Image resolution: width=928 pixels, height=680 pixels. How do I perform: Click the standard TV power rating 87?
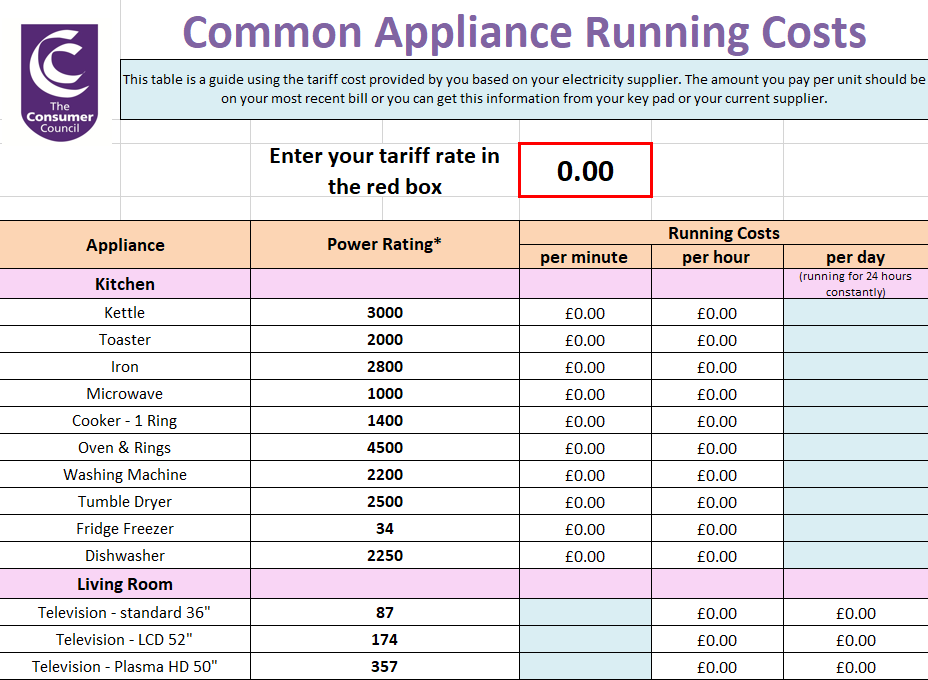point(385,613)
